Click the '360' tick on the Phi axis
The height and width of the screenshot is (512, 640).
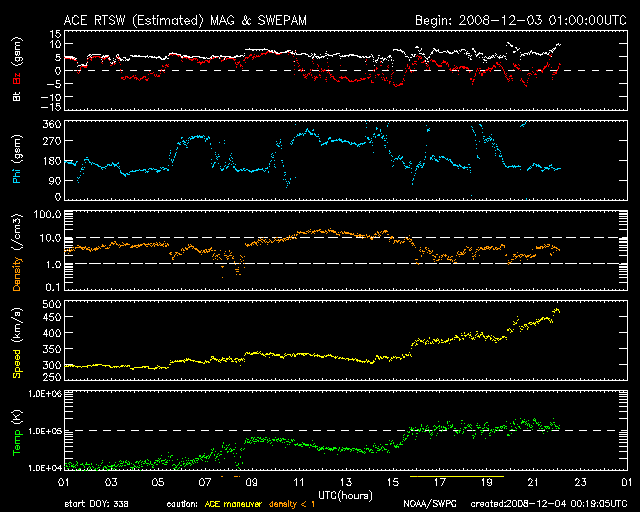pos(52,124)
